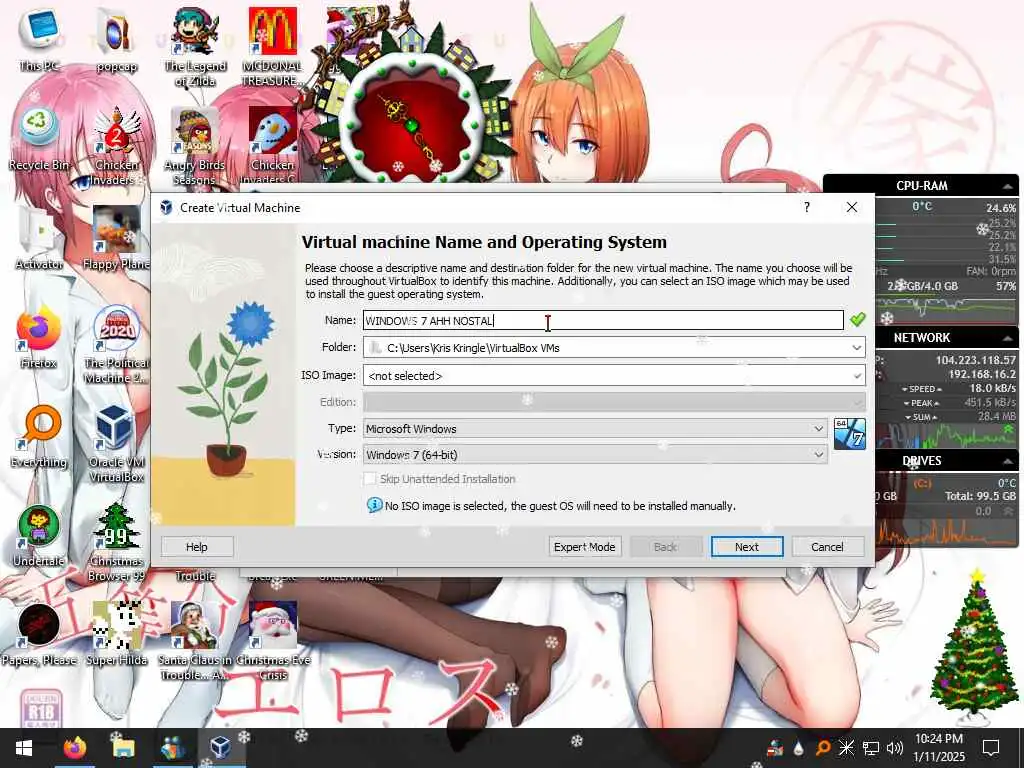
Task: Click into the VM Name input field
Action: (x=603, y=320)
